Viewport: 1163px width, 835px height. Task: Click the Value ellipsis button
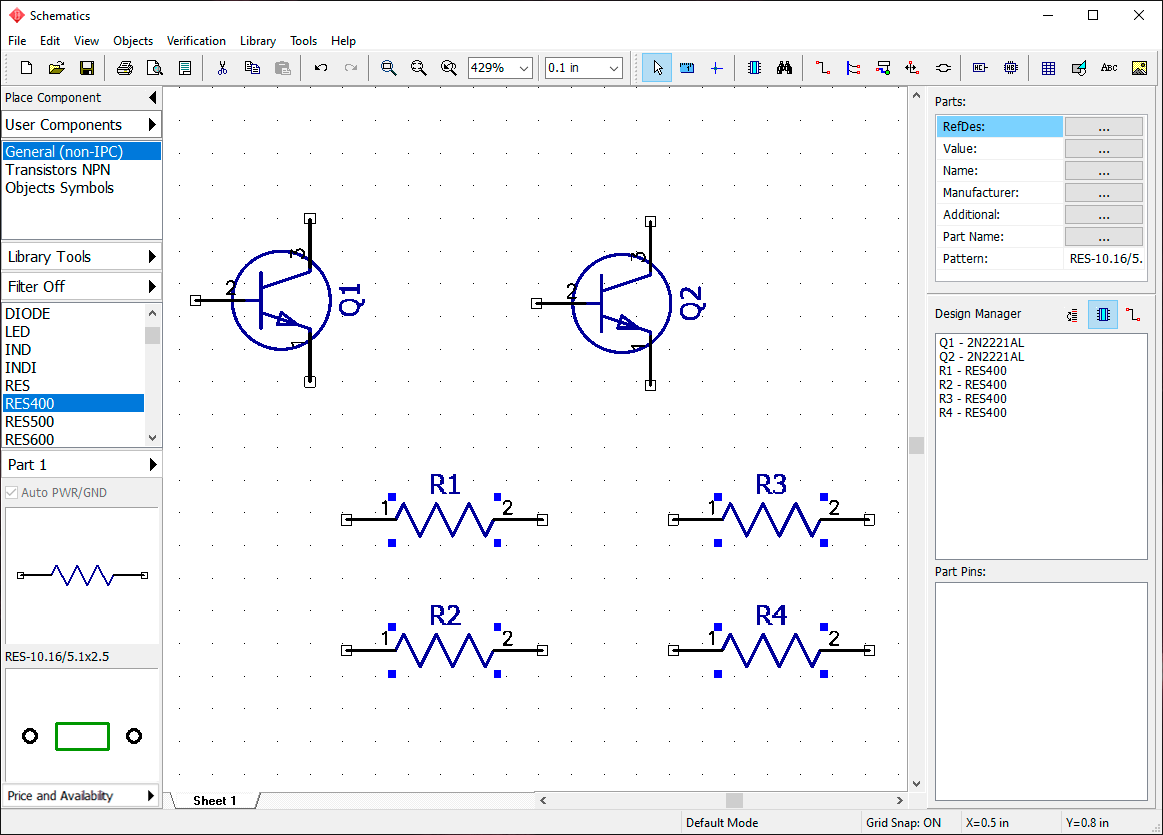(1104, 149)
